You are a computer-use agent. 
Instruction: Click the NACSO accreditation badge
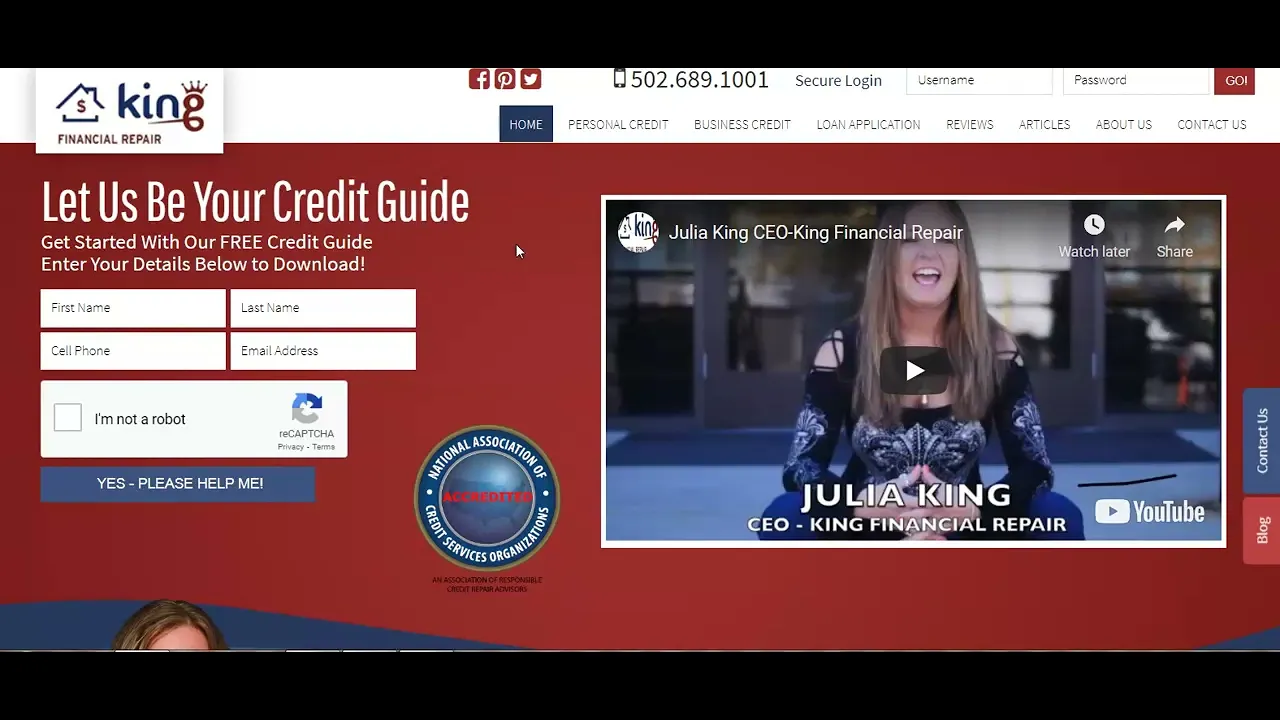(x=487, y=499)
